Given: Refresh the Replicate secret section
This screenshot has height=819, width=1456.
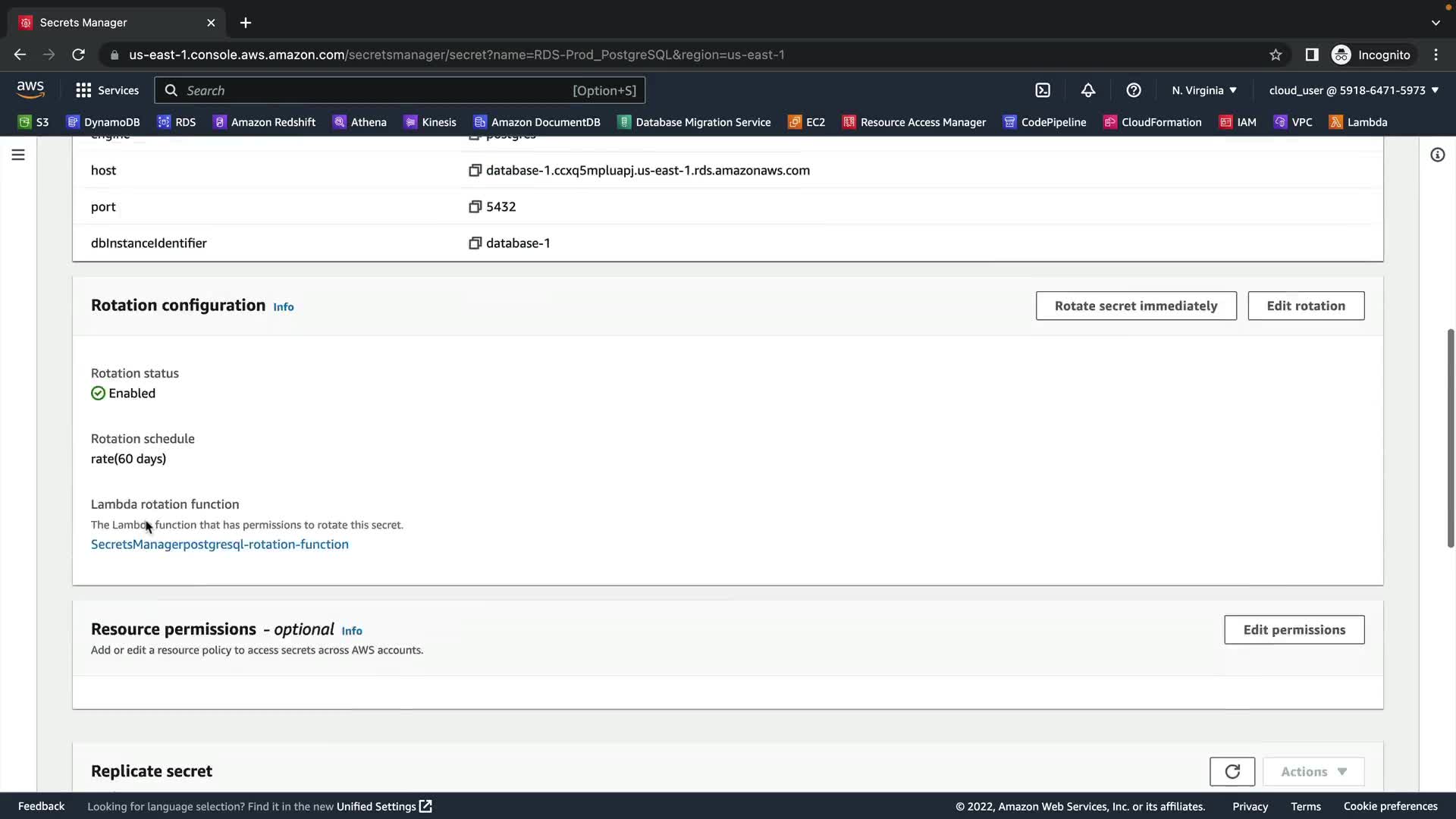Looking at the screenshot, I should click(1232, 771).
